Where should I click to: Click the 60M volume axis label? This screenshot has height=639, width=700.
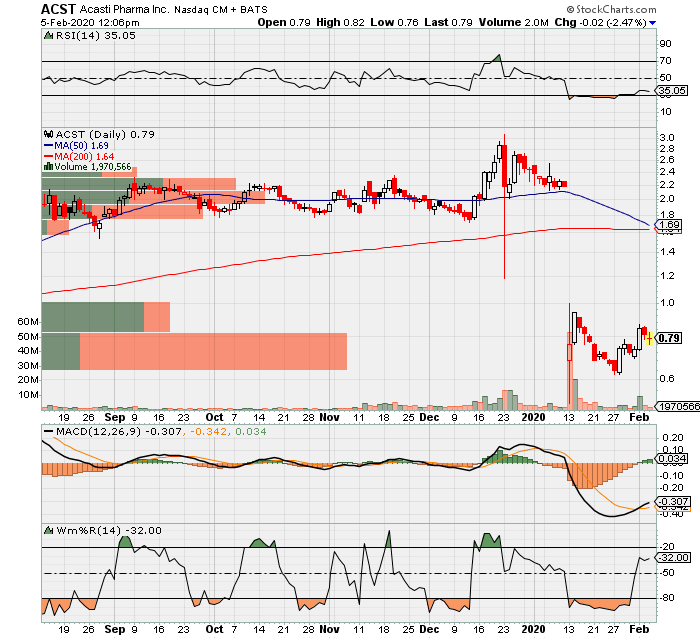(28, 322)
